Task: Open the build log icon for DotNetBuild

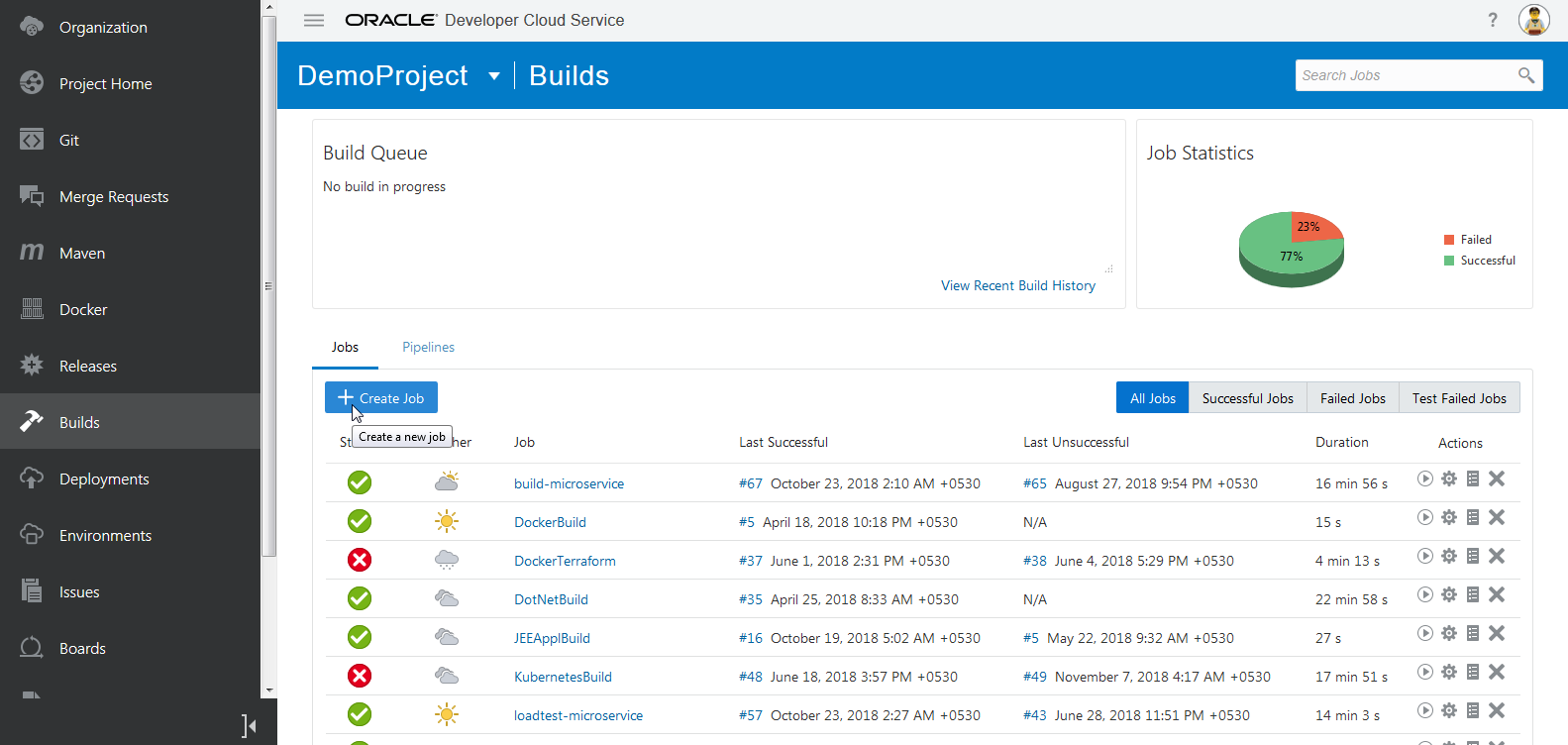Action: [1473, 595]
